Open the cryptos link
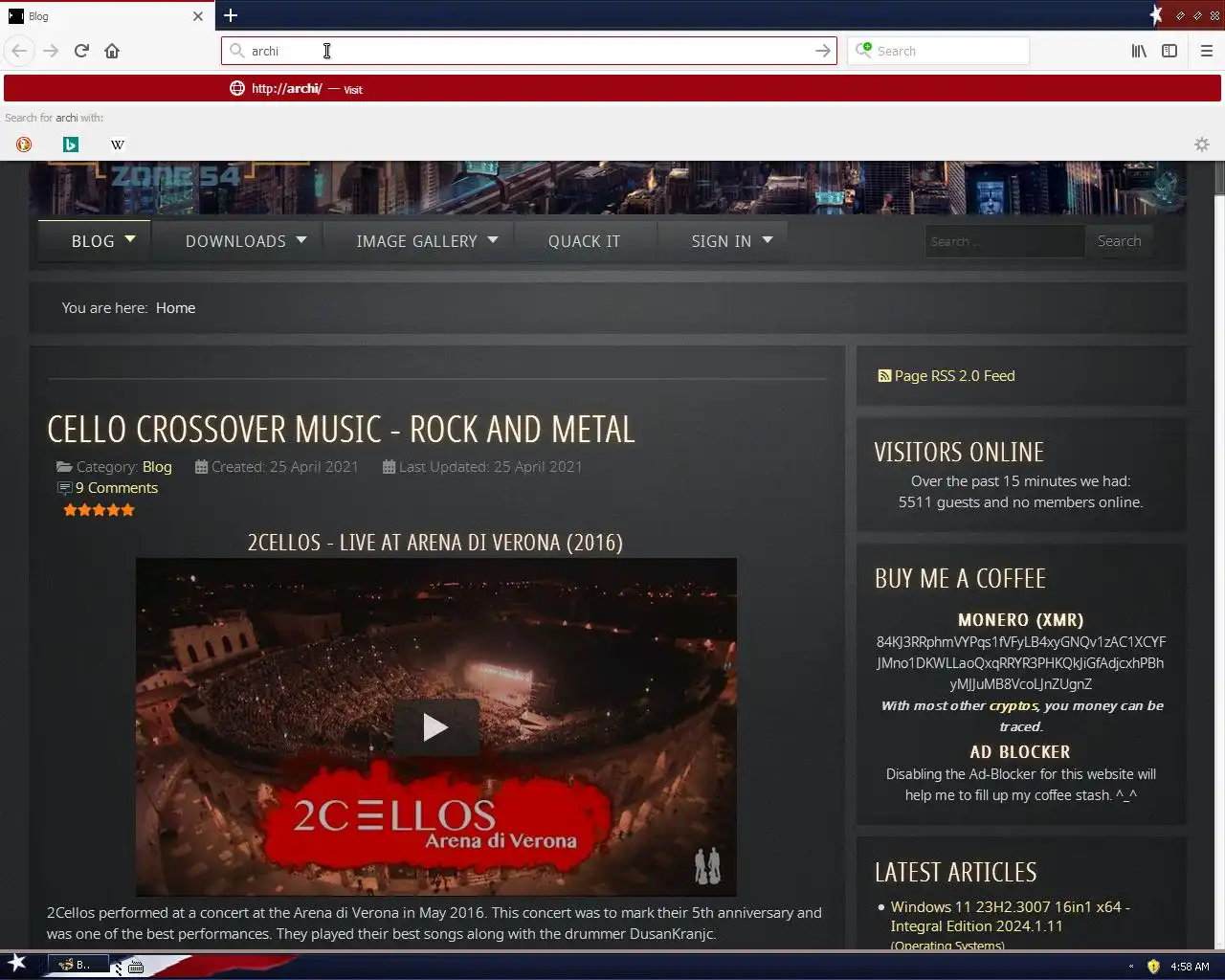 click(1013, 705)
